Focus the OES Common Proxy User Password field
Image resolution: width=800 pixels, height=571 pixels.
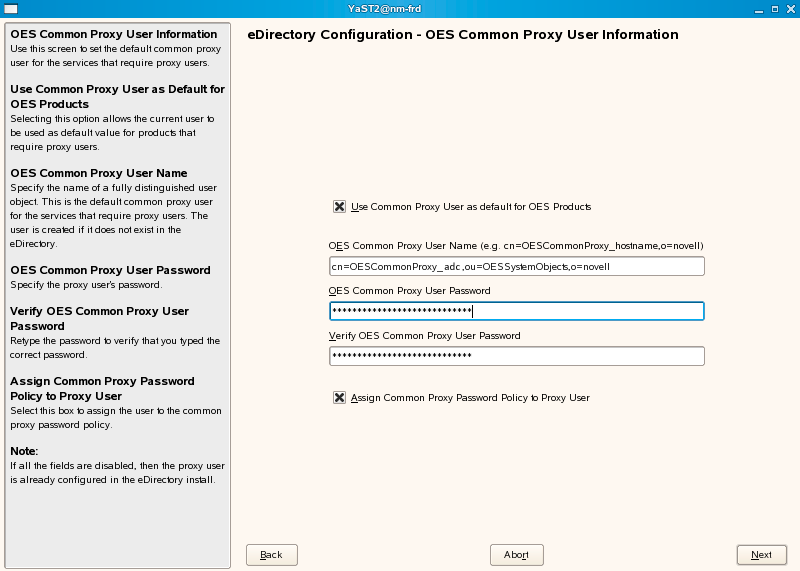coord(517,311)
